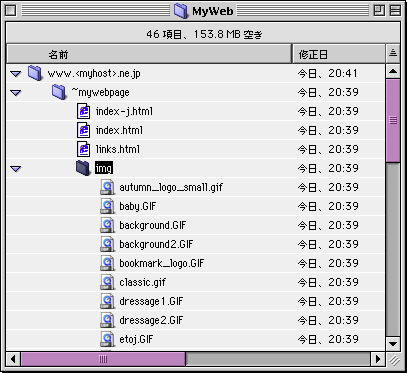Click the vertical scrollbar purple thumb
This screenshot has width=407, height=373.
pos(393,120)
